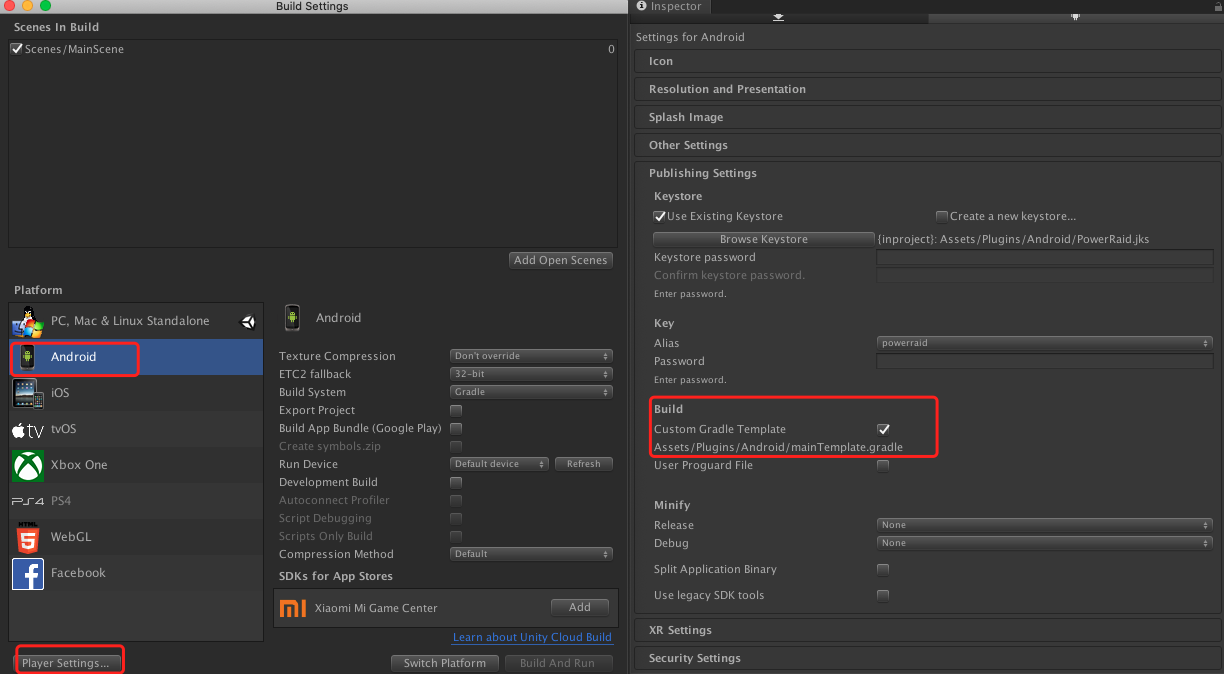This screenshot has width=1224, height=674.
Task: Select the PS4 platform icon
Action: pyautogui.click(x=27, y=501)
